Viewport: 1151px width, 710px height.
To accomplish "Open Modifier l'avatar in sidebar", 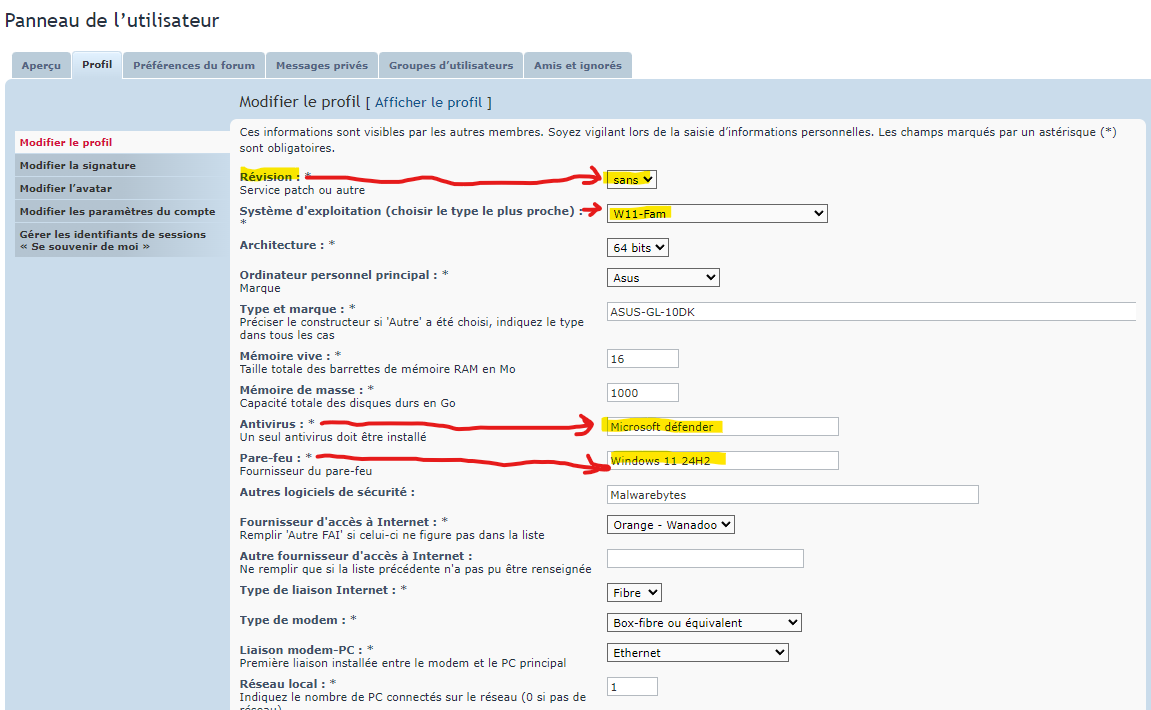I will click(x=122, y=188).
